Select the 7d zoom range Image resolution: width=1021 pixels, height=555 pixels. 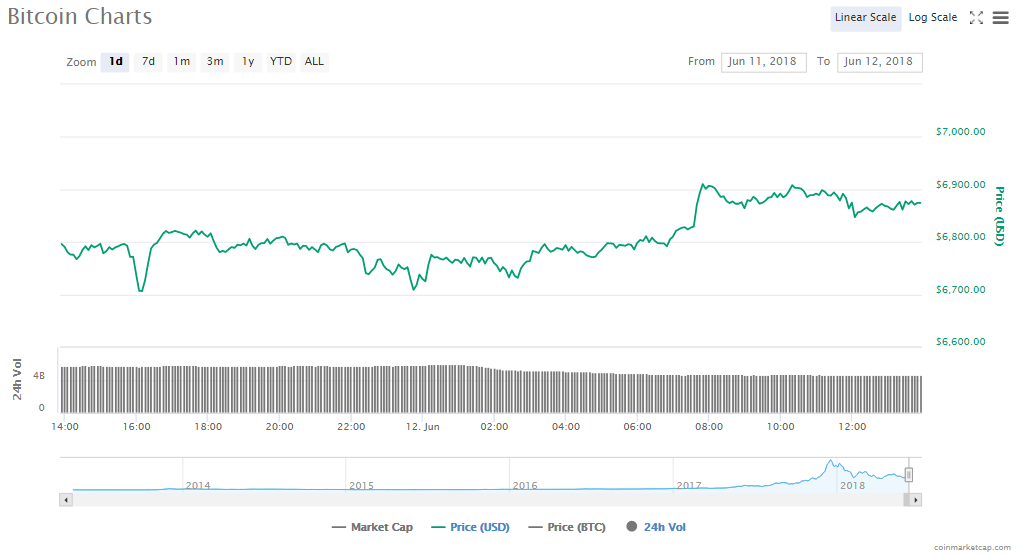point(148,61)
